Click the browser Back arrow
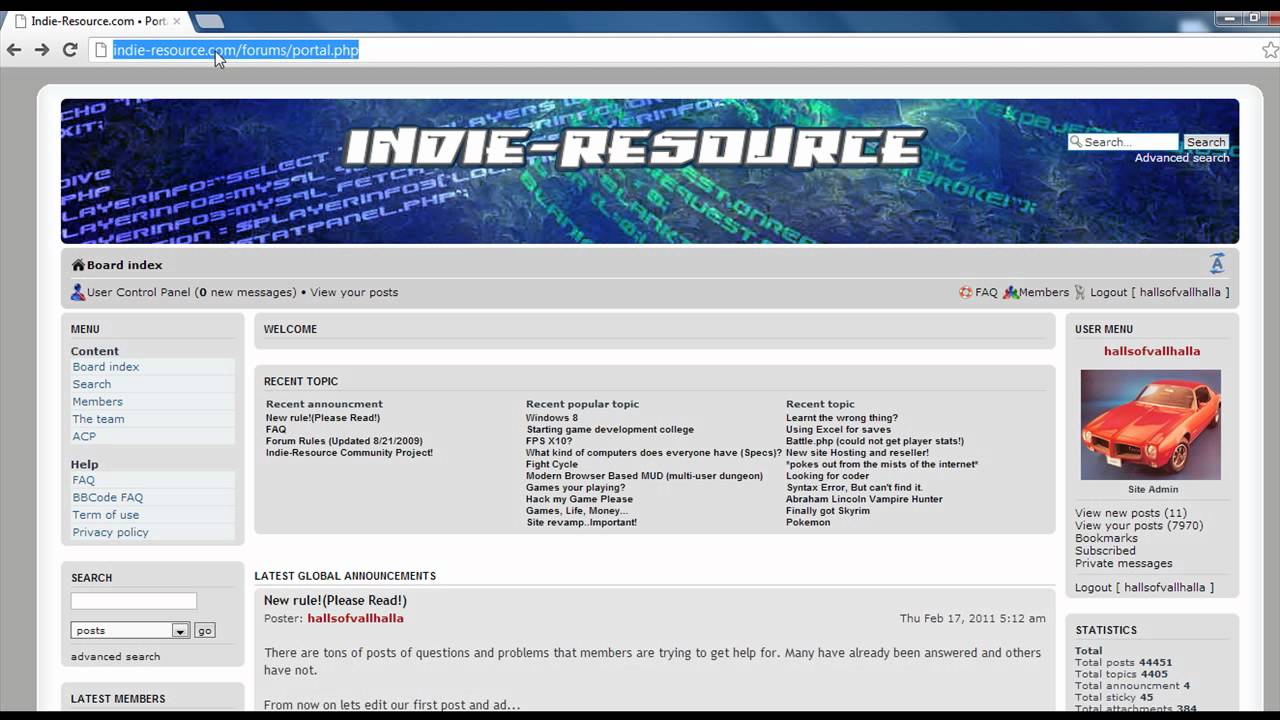This screenshot has width=1280, height=720. point(14,50)
